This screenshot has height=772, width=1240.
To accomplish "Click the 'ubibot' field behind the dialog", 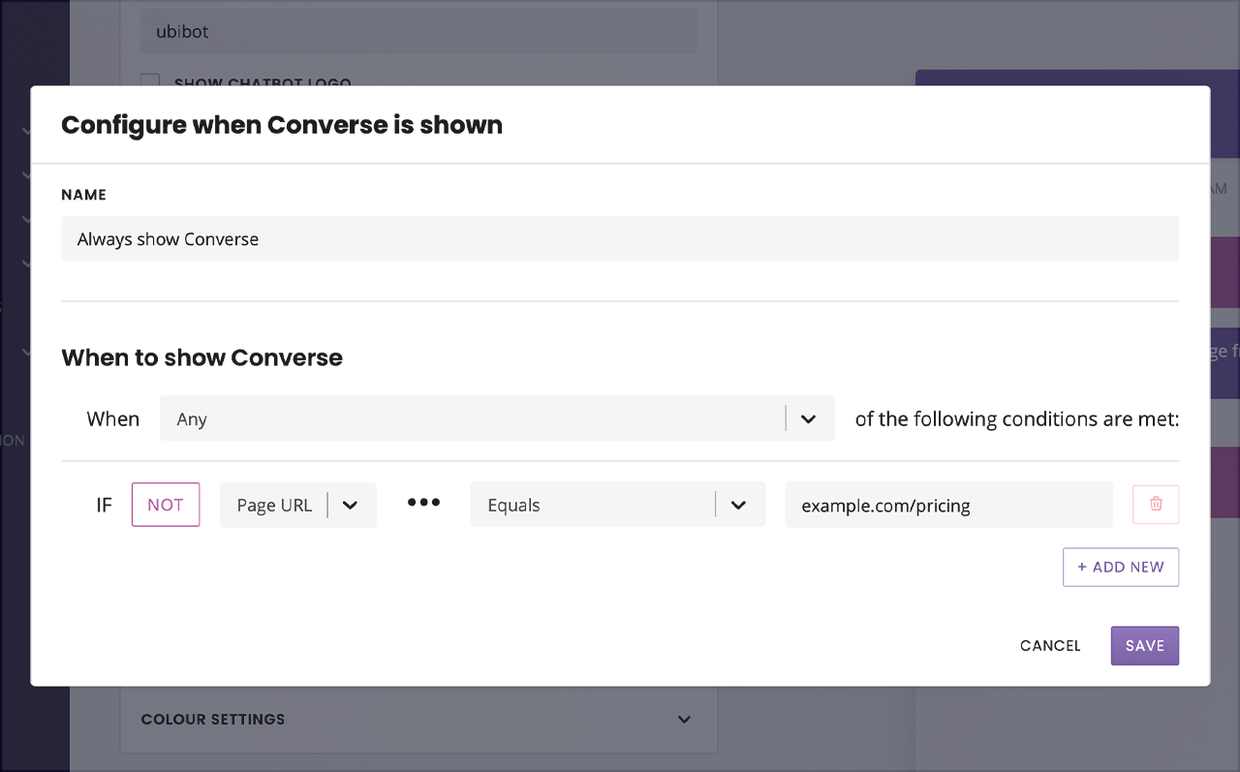I will [x=418, y=31].
